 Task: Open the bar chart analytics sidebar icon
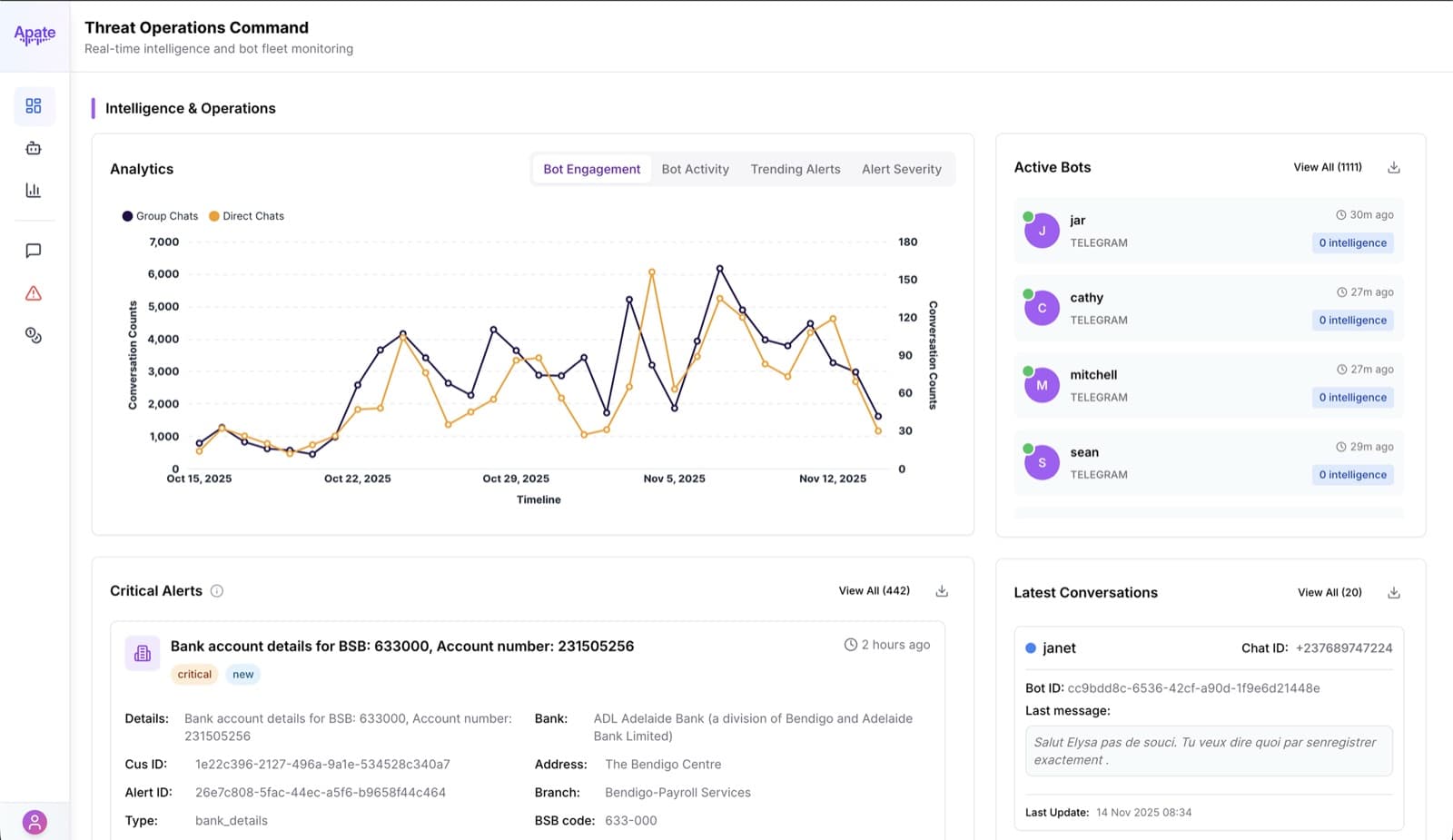[x=34, y=190]
